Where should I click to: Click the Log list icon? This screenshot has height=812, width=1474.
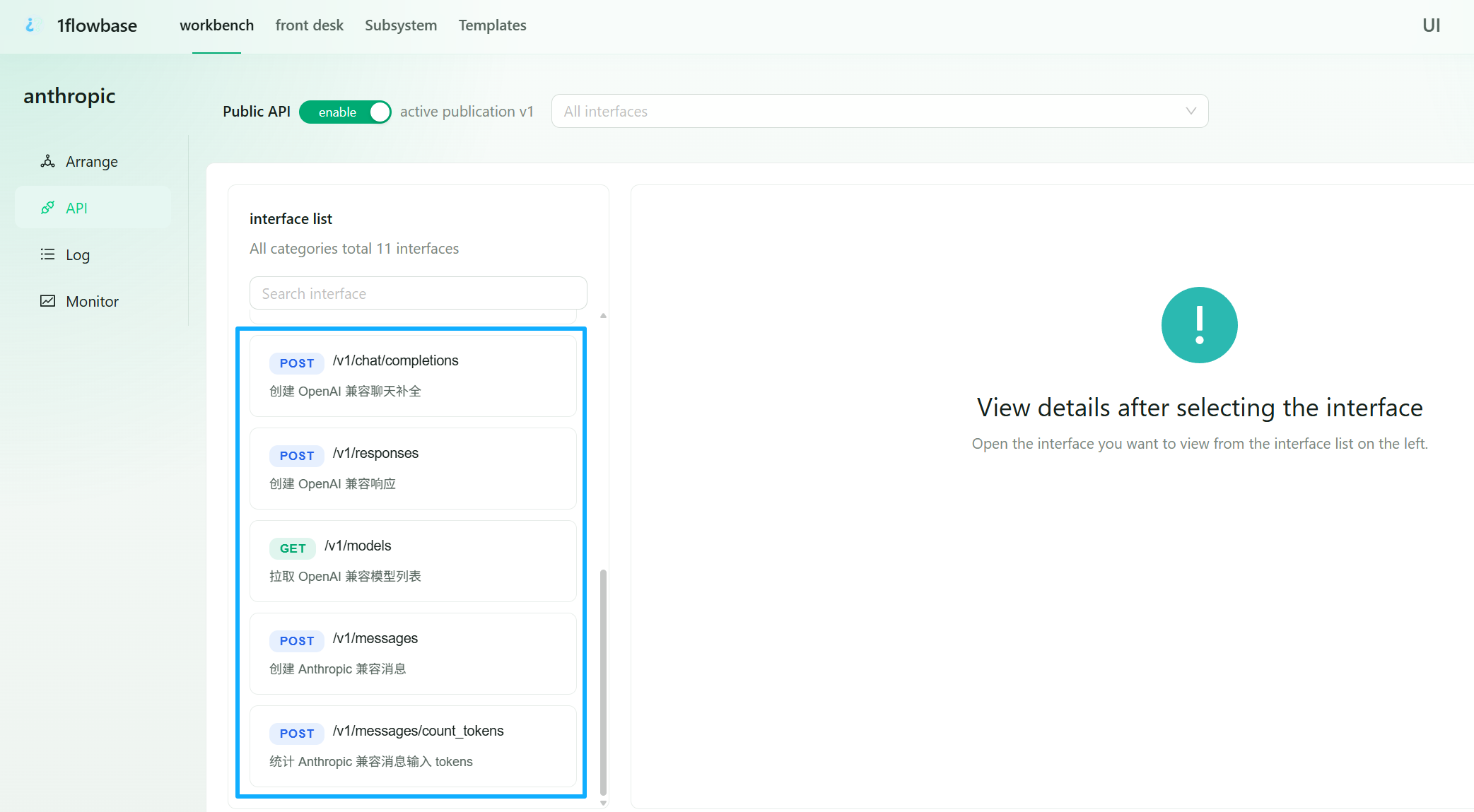[47, 254]
